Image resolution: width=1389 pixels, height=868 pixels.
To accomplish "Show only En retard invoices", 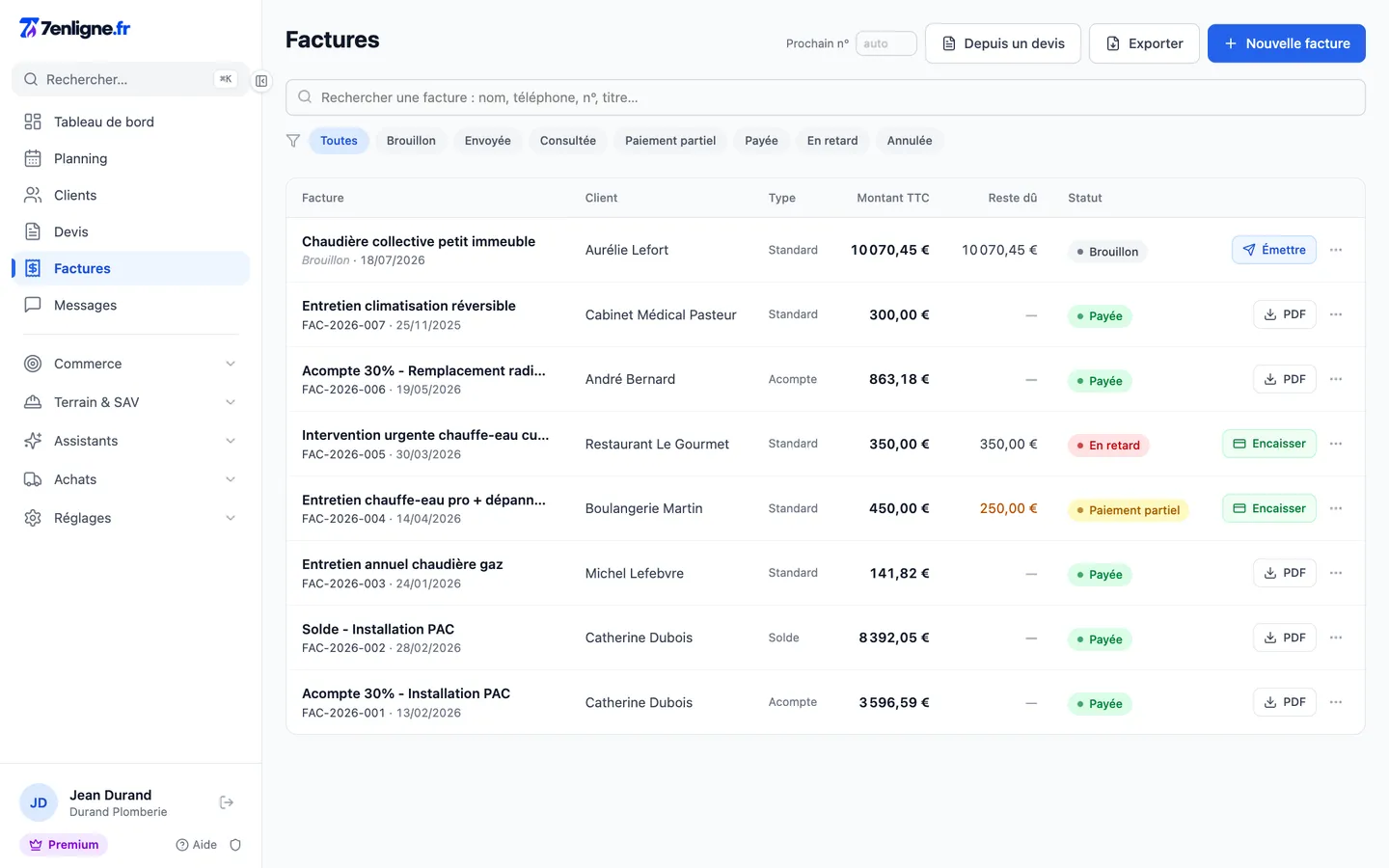I will pos(832,141).
